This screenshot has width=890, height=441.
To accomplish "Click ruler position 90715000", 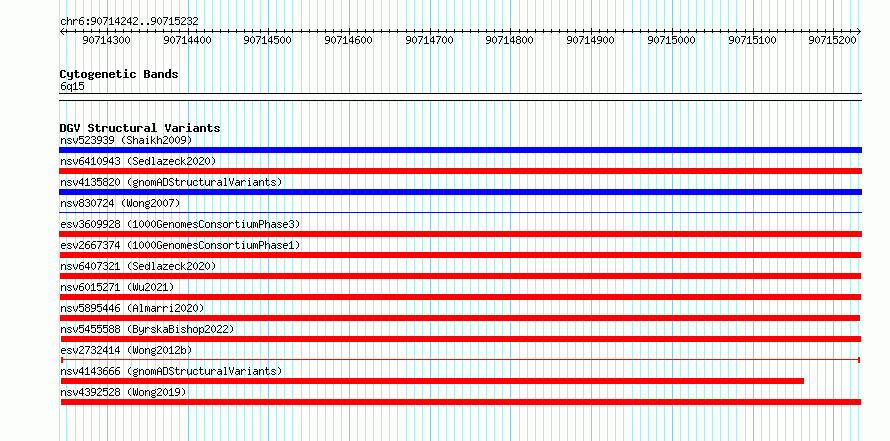I will pyautogui.click(x=671, y=40).
